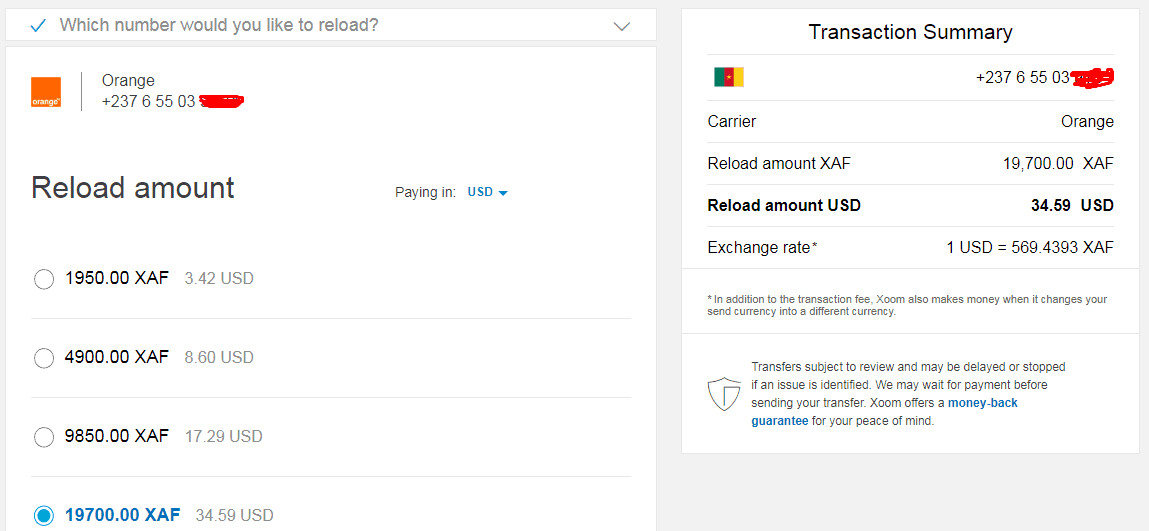The width and height of the screenshot is (1149, 531).
Task: Choose the 9850.00 XAF radio button
Action: (44, 437)
